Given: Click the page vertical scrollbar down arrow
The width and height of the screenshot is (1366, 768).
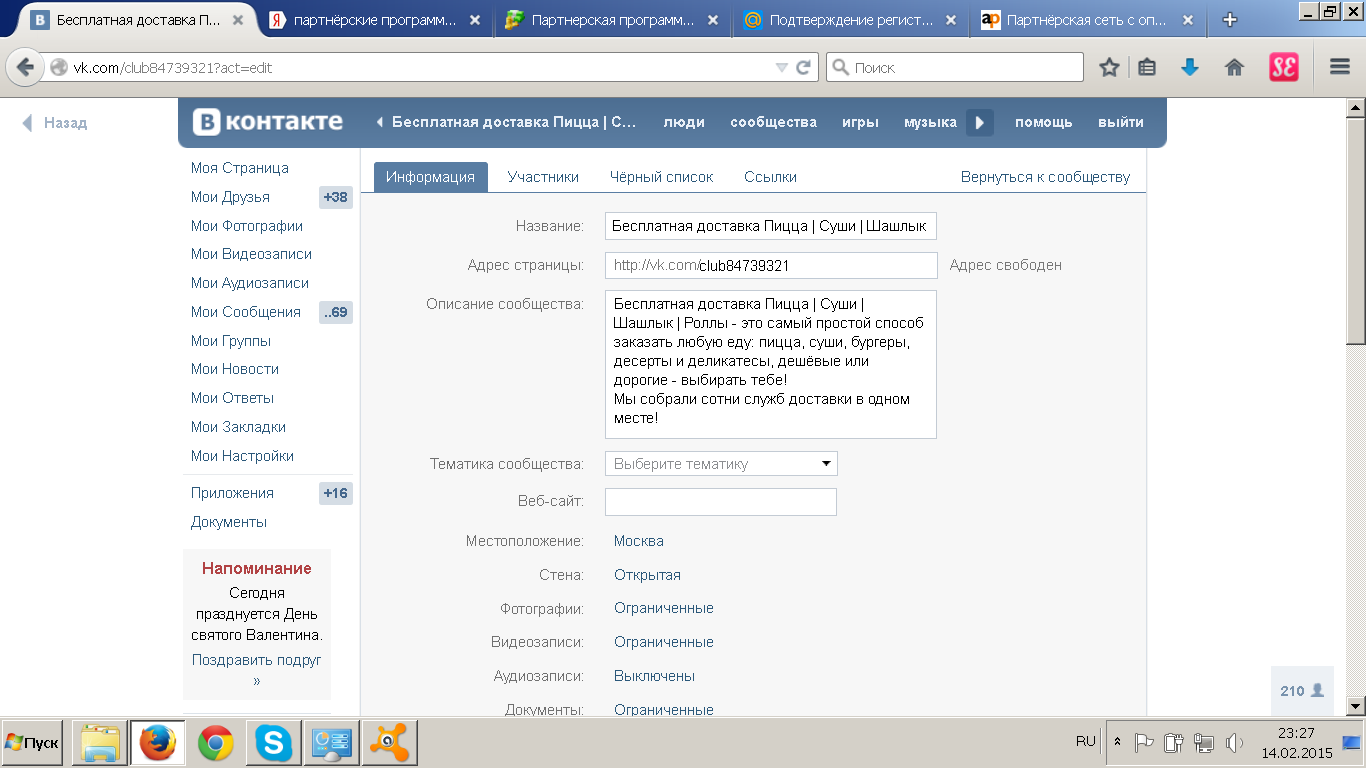Looking at the screenshot, I should pyautogui.click(x=1356, y=707).
